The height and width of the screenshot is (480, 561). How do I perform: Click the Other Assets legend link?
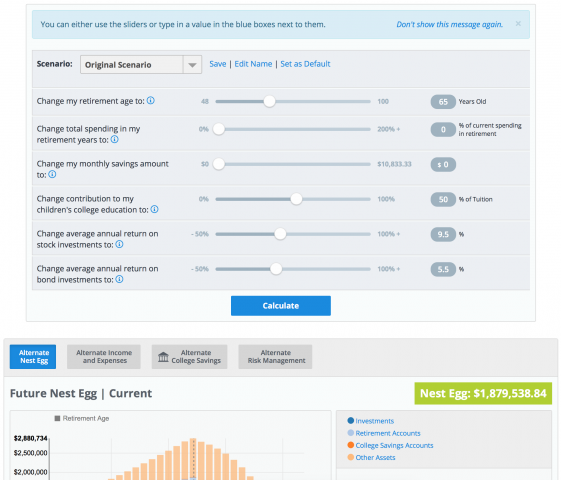[x=375, y=457]
